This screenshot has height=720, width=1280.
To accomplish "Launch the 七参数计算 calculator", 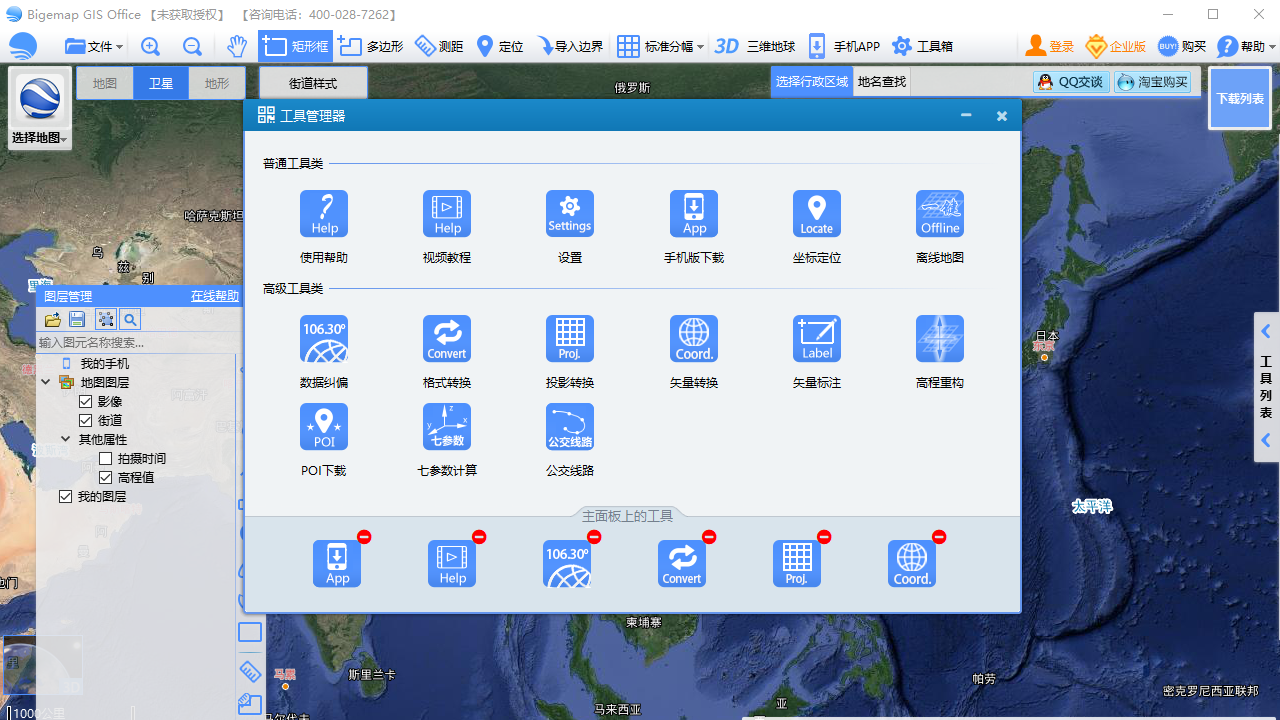I will 446,426.
